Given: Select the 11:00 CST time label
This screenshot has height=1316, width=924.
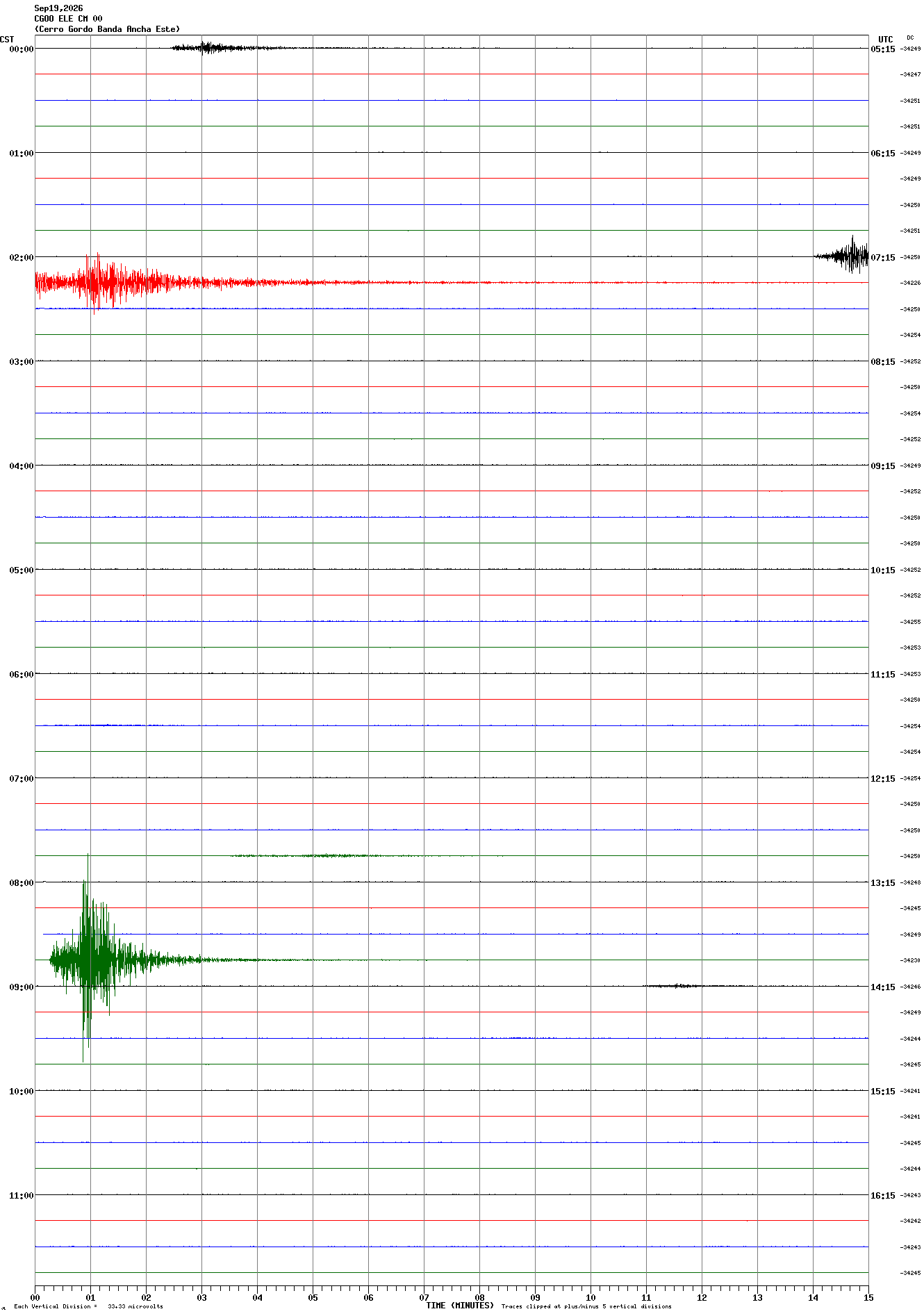Looking at the screenshot, I should 21,1195.
